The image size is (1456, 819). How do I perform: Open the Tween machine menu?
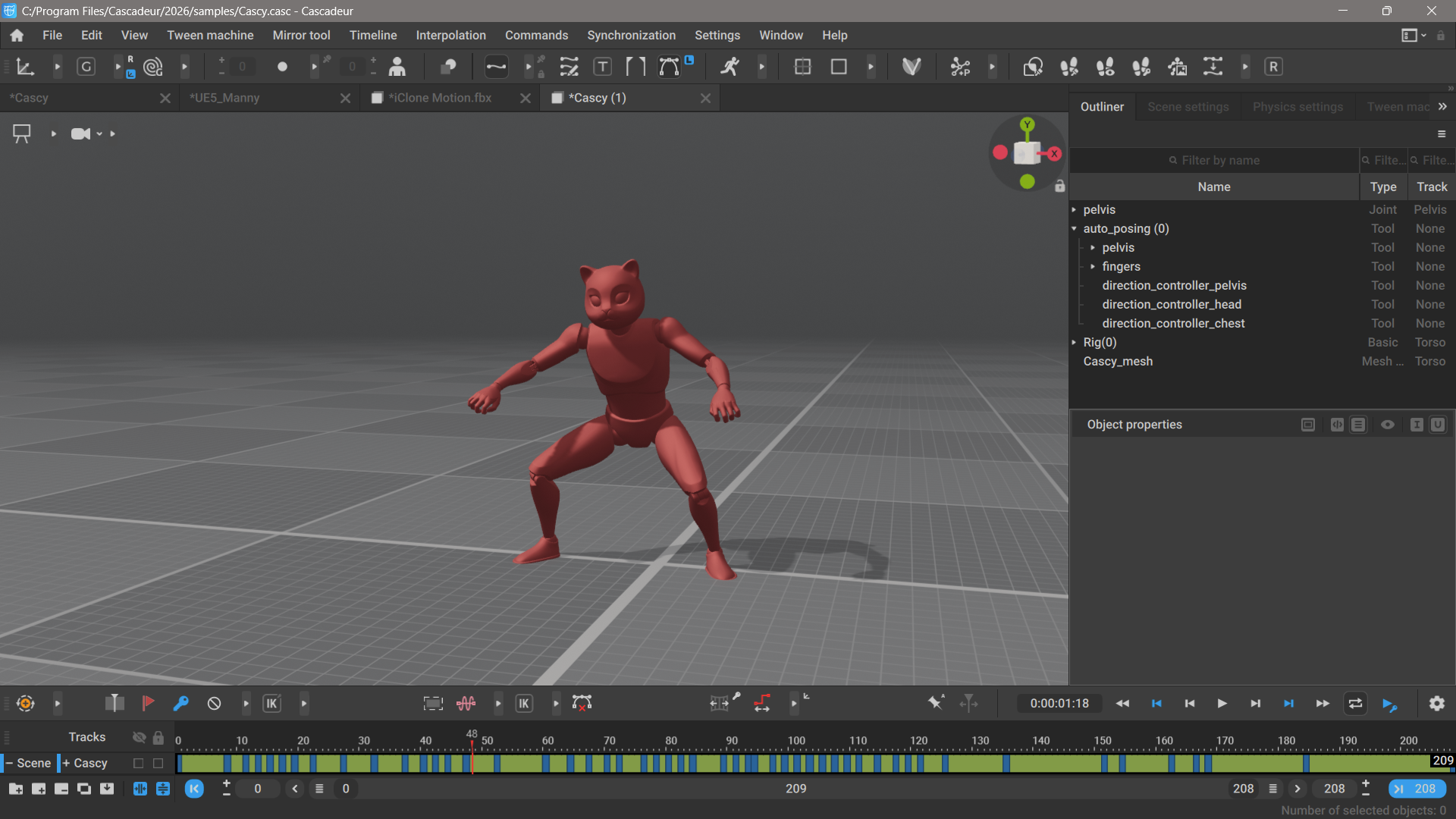pyautogui.click(x=210, y=35)
